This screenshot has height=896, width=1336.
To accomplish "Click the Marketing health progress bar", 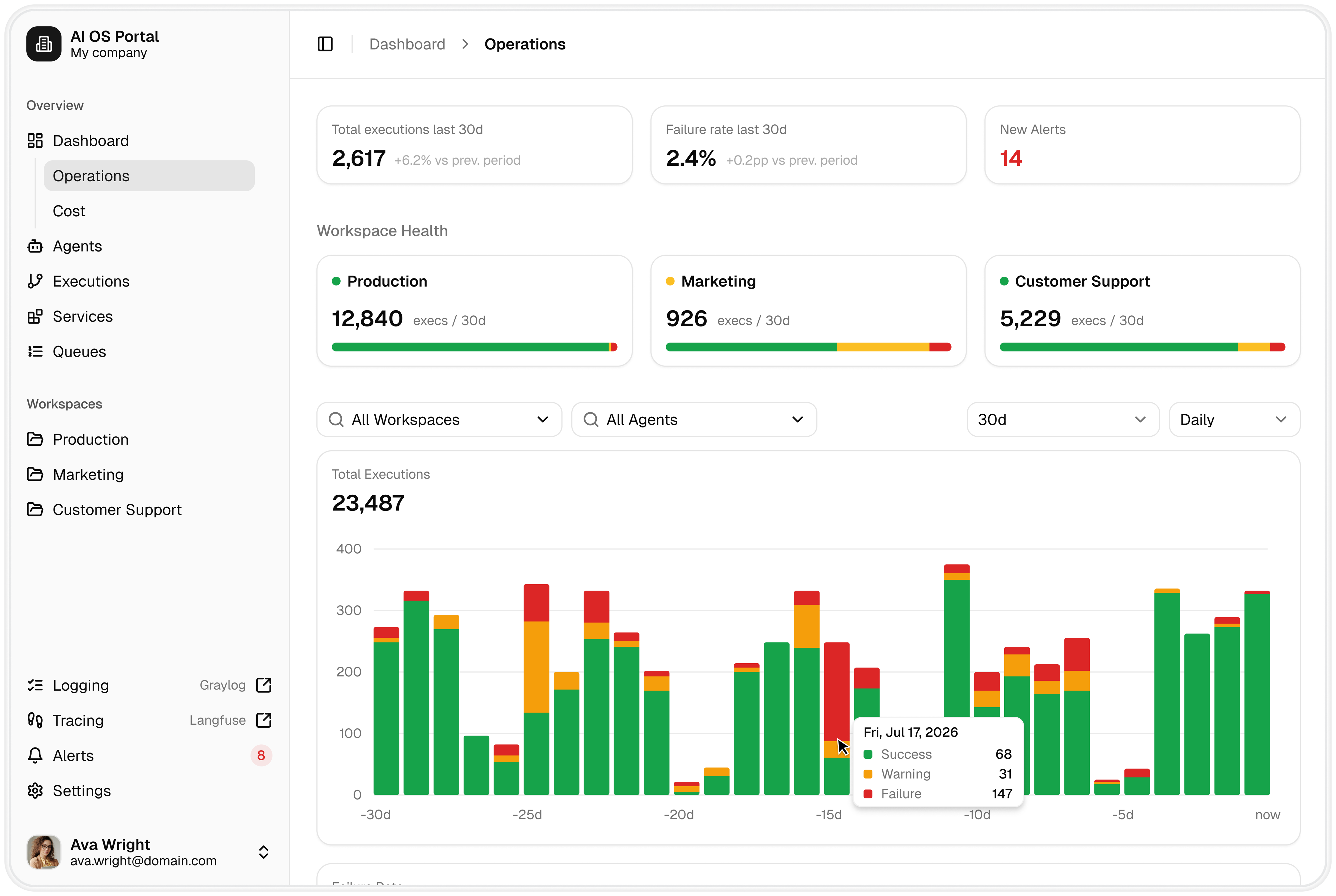I will [808, 347].
